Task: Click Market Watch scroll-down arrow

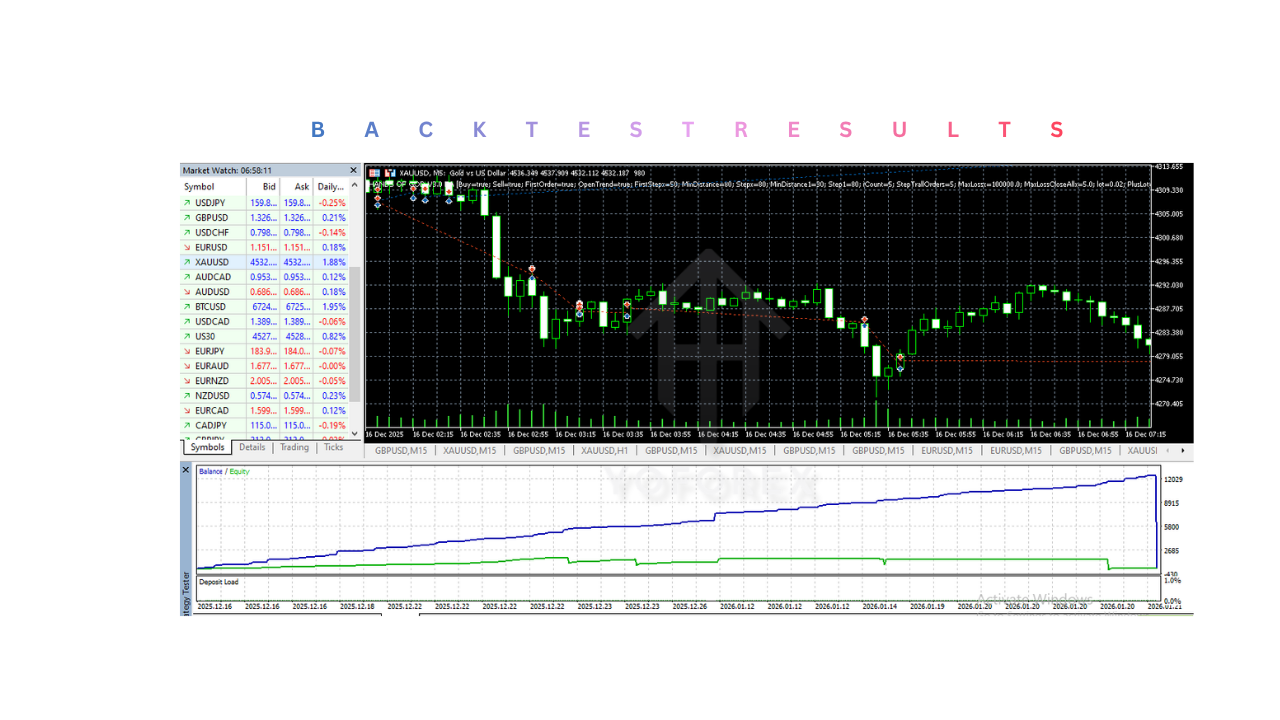Action: tap(354, 433)
